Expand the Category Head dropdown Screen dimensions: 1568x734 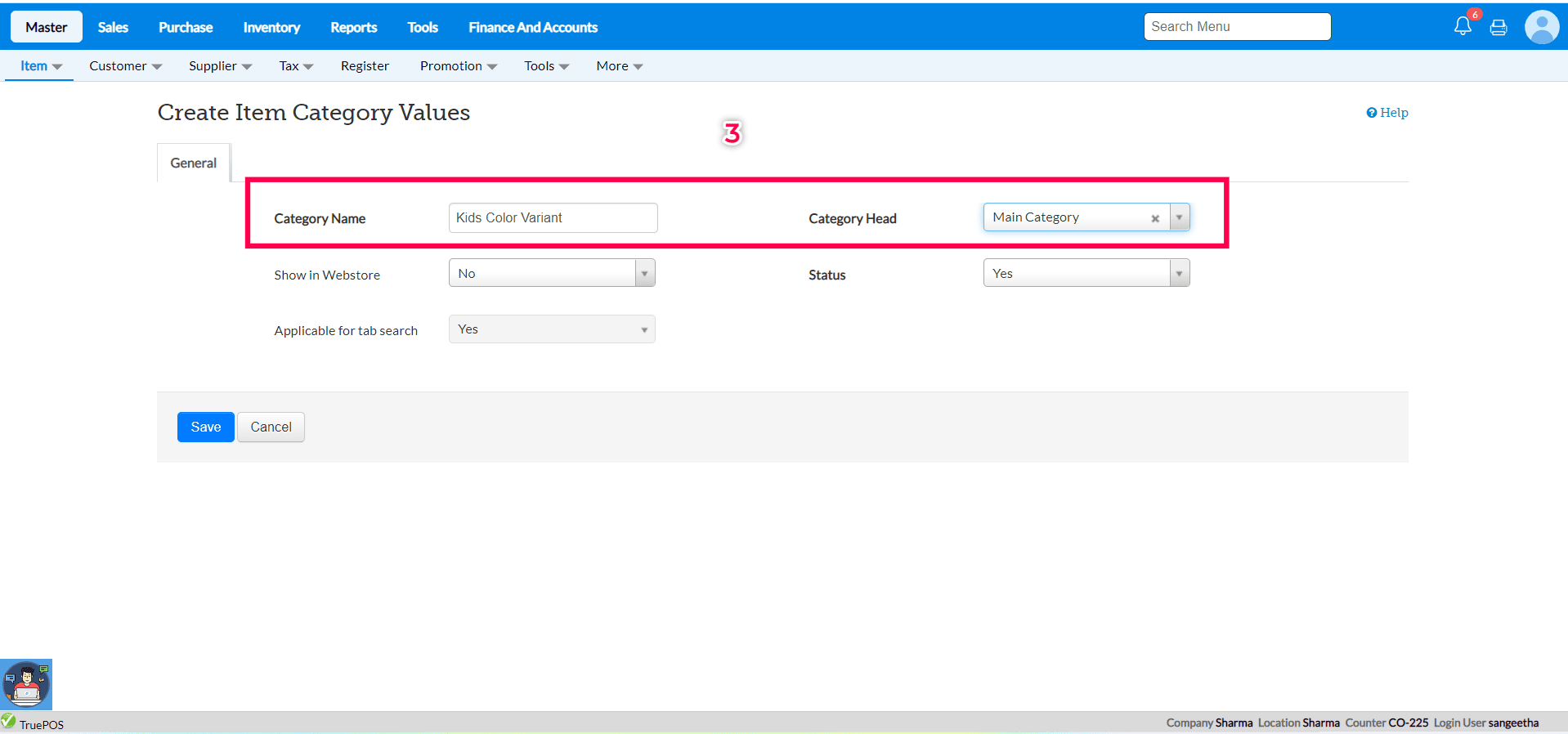(1179, 218)
